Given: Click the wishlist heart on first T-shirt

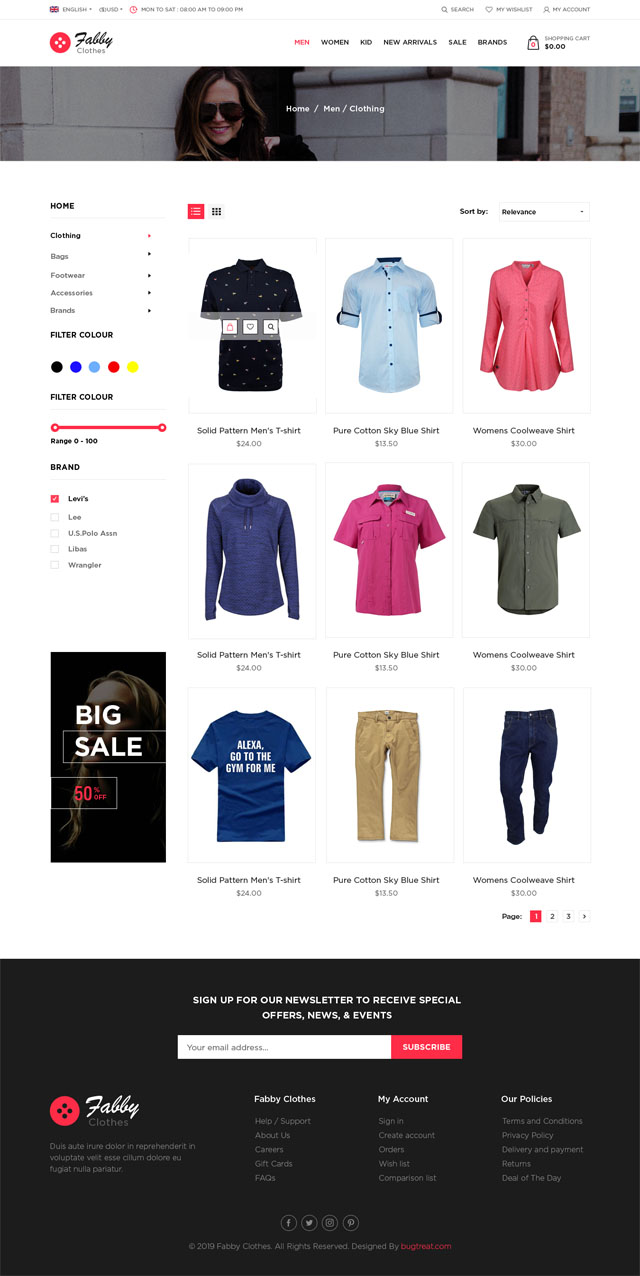Looking at the screenshot, I should (250, 327).
